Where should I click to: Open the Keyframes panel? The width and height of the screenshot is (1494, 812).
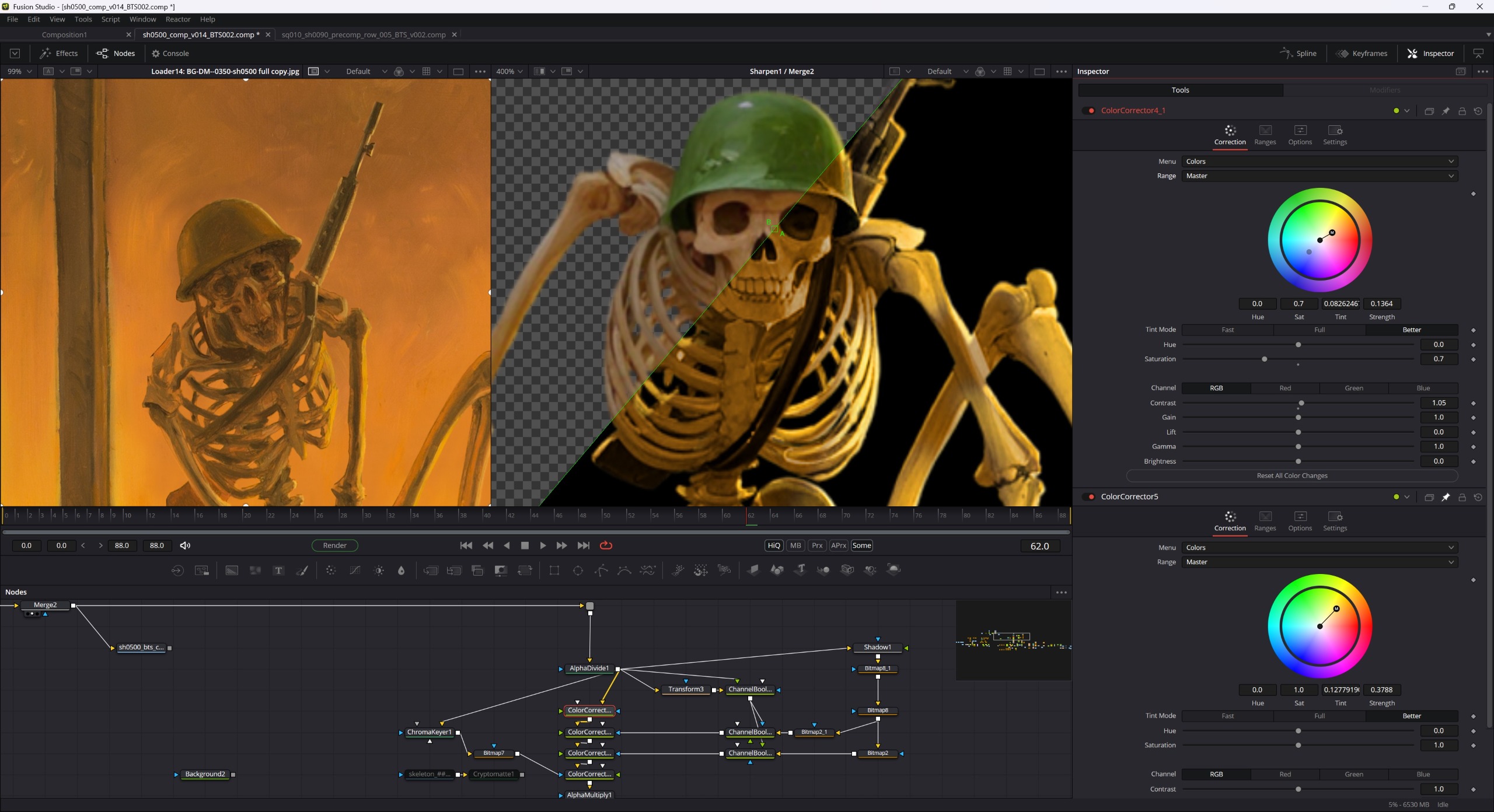coord(1362,54)
